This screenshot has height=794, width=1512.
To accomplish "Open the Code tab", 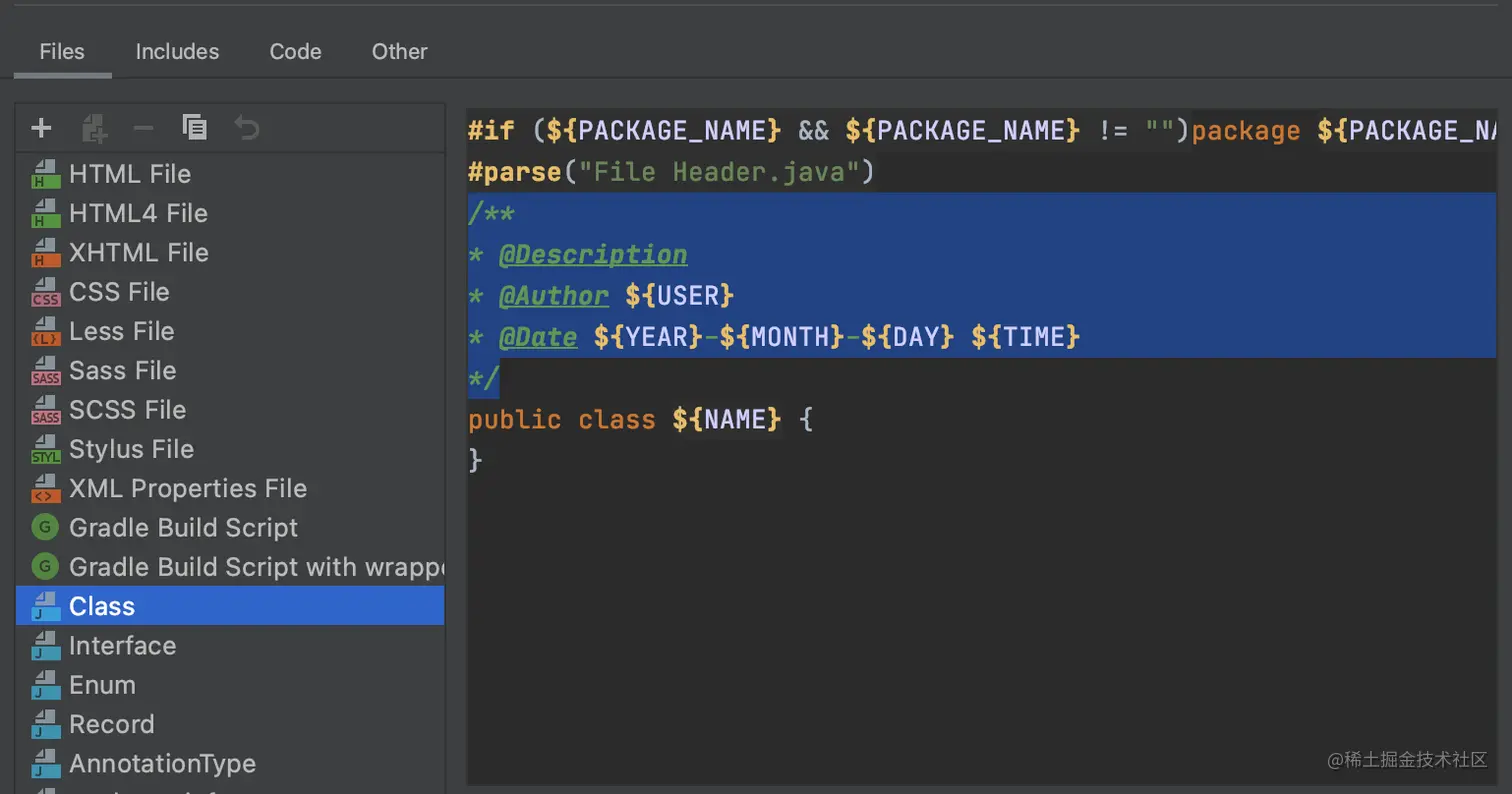I will [295, 52].
